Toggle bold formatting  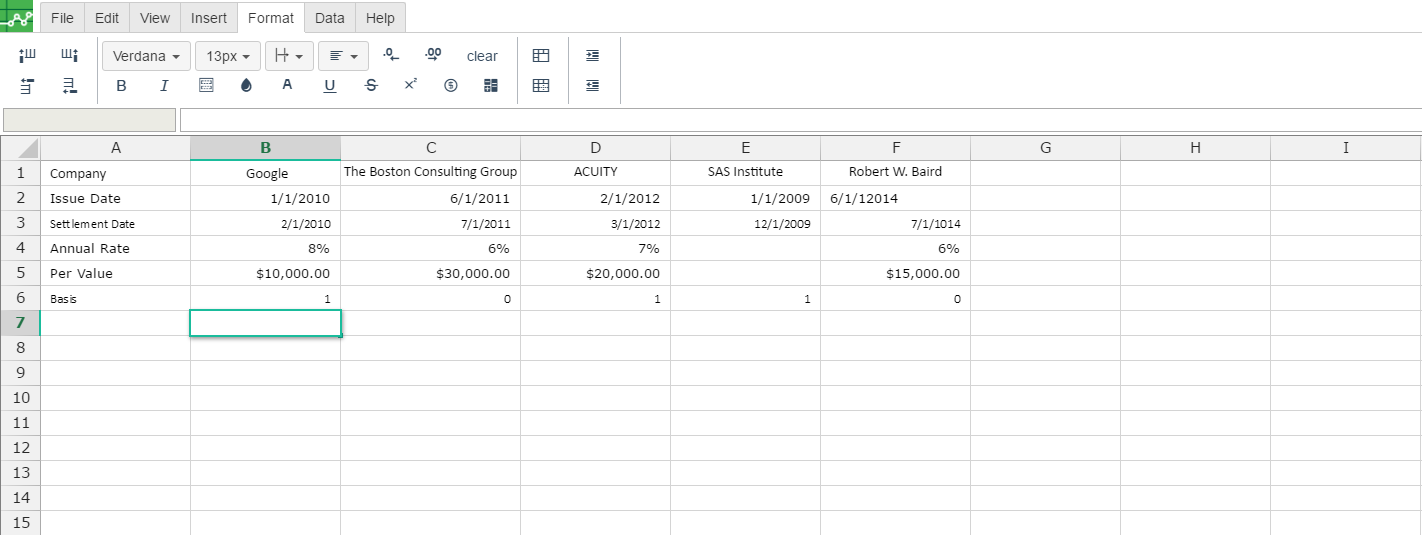[x=122, y=86]
